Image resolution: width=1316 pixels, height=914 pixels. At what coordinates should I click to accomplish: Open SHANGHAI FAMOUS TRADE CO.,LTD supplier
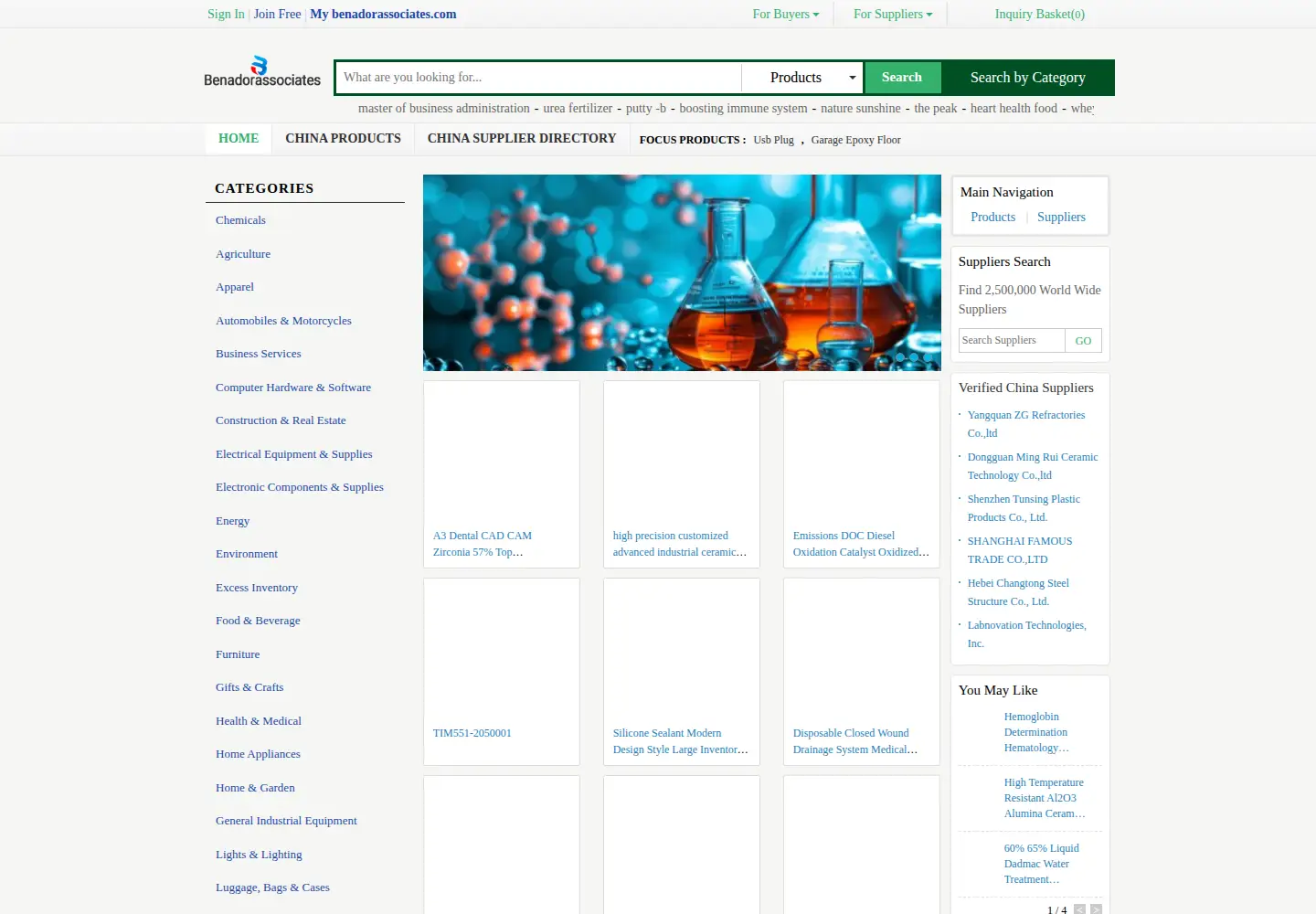[x=1020, y=550]
